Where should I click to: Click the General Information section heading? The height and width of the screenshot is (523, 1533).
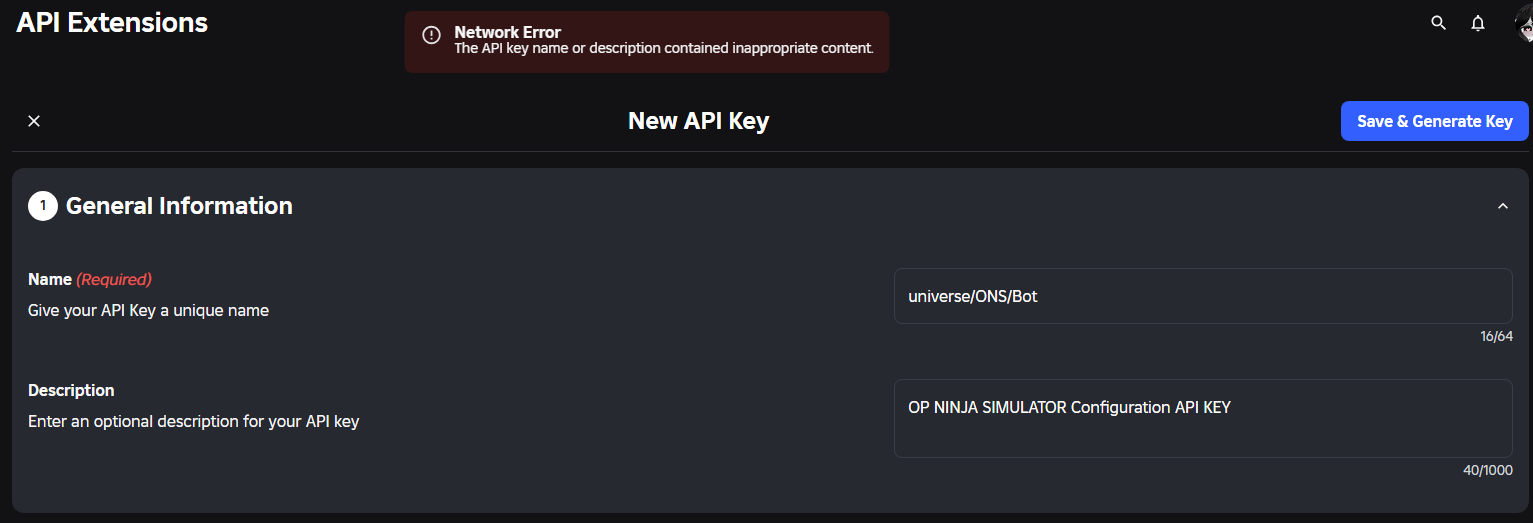pyautogui.click(x=179, y=206)
